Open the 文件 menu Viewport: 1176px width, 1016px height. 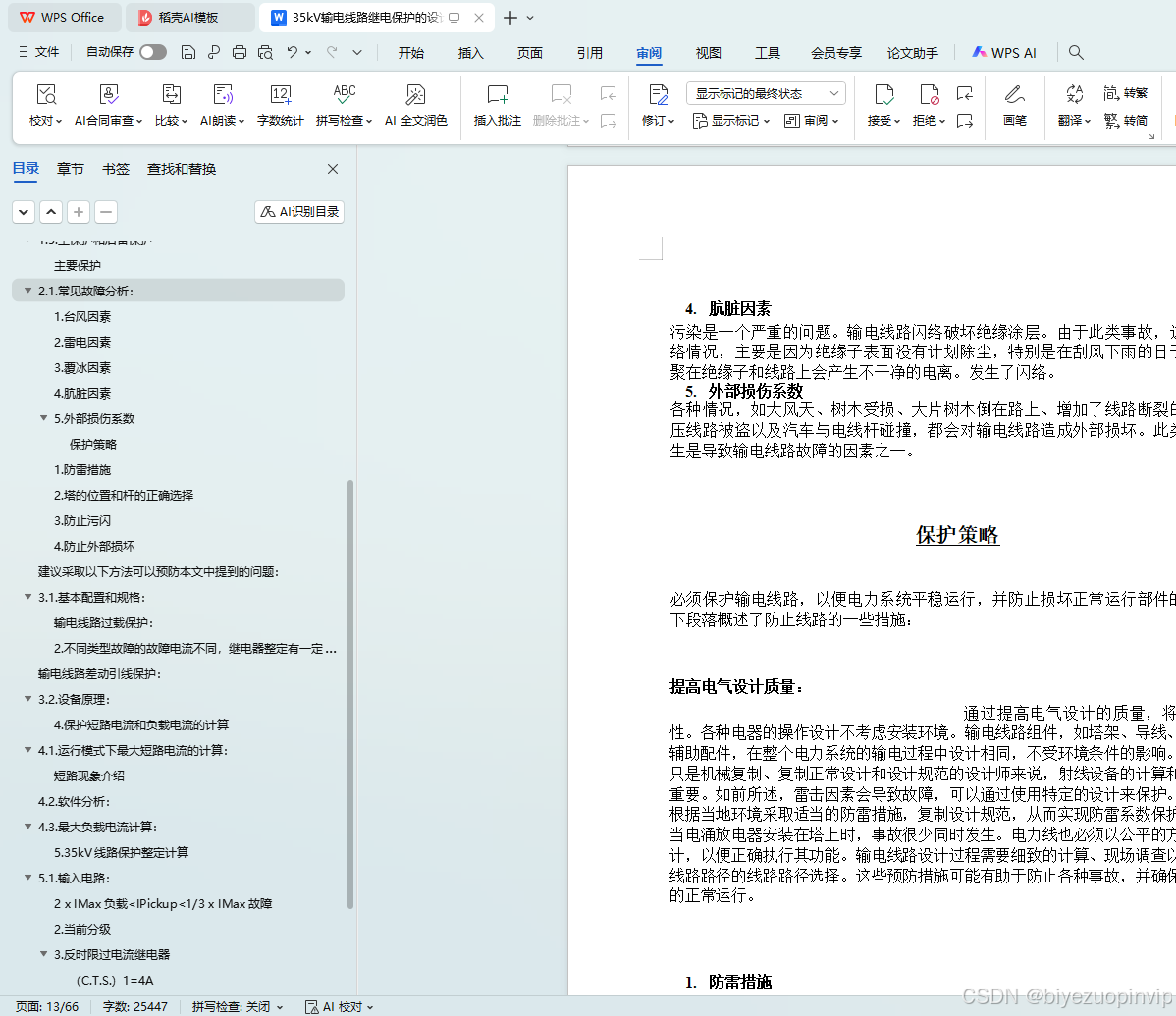click(39, 52)
